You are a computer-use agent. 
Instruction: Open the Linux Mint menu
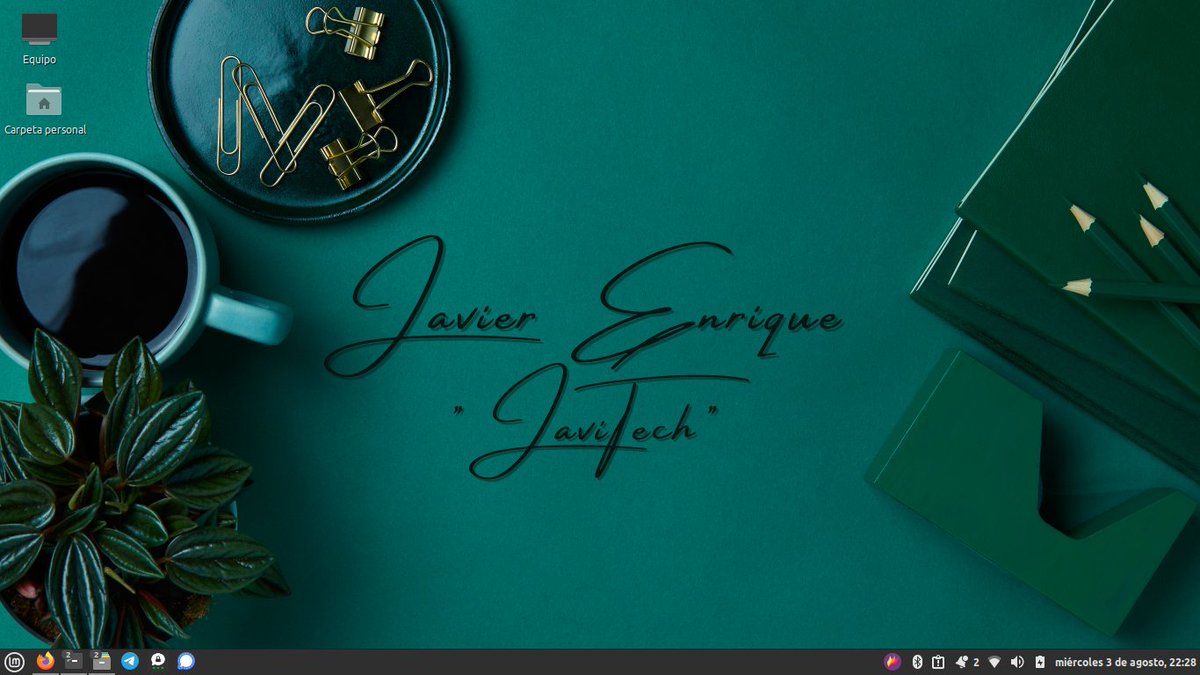coord(15,660)
